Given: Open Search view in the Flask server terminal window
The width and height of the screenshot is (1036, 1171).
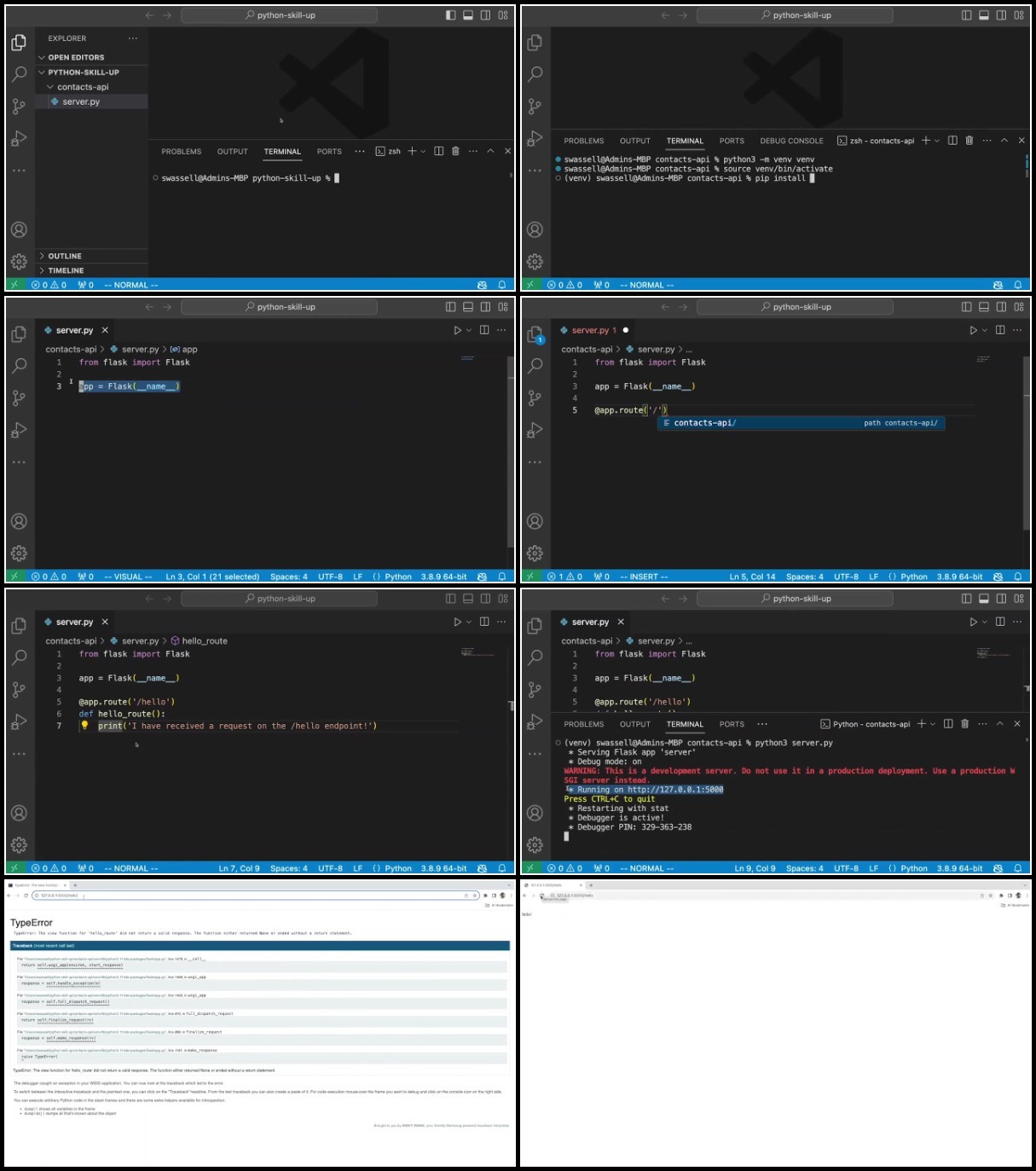Looking at the screenshot, I should [x=535, y=658].
